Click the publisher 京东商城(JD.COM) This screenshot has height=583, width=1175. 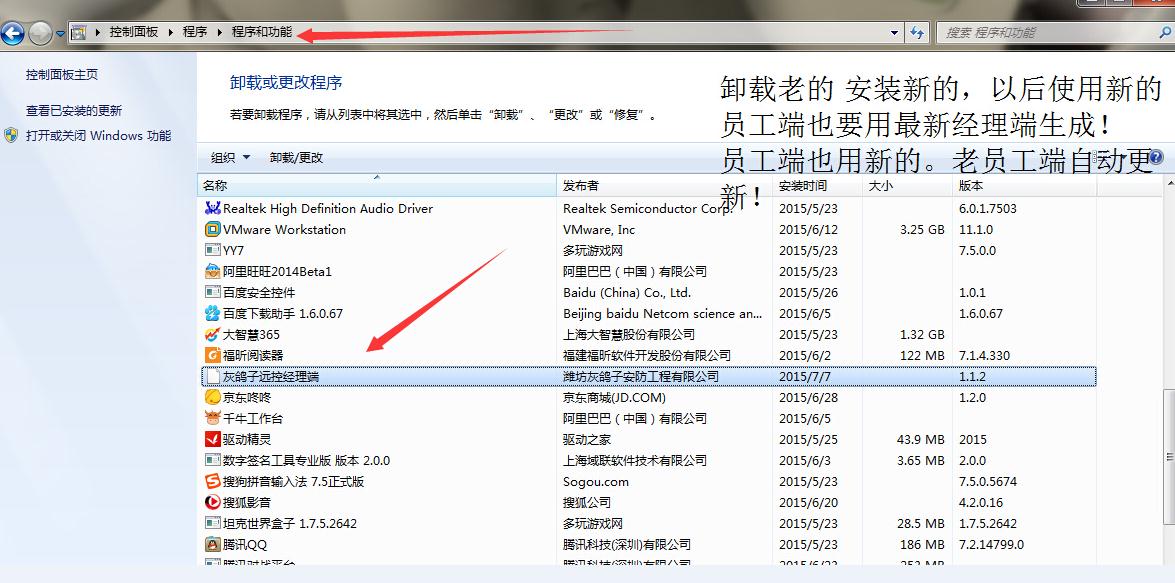tap(614, 397)
